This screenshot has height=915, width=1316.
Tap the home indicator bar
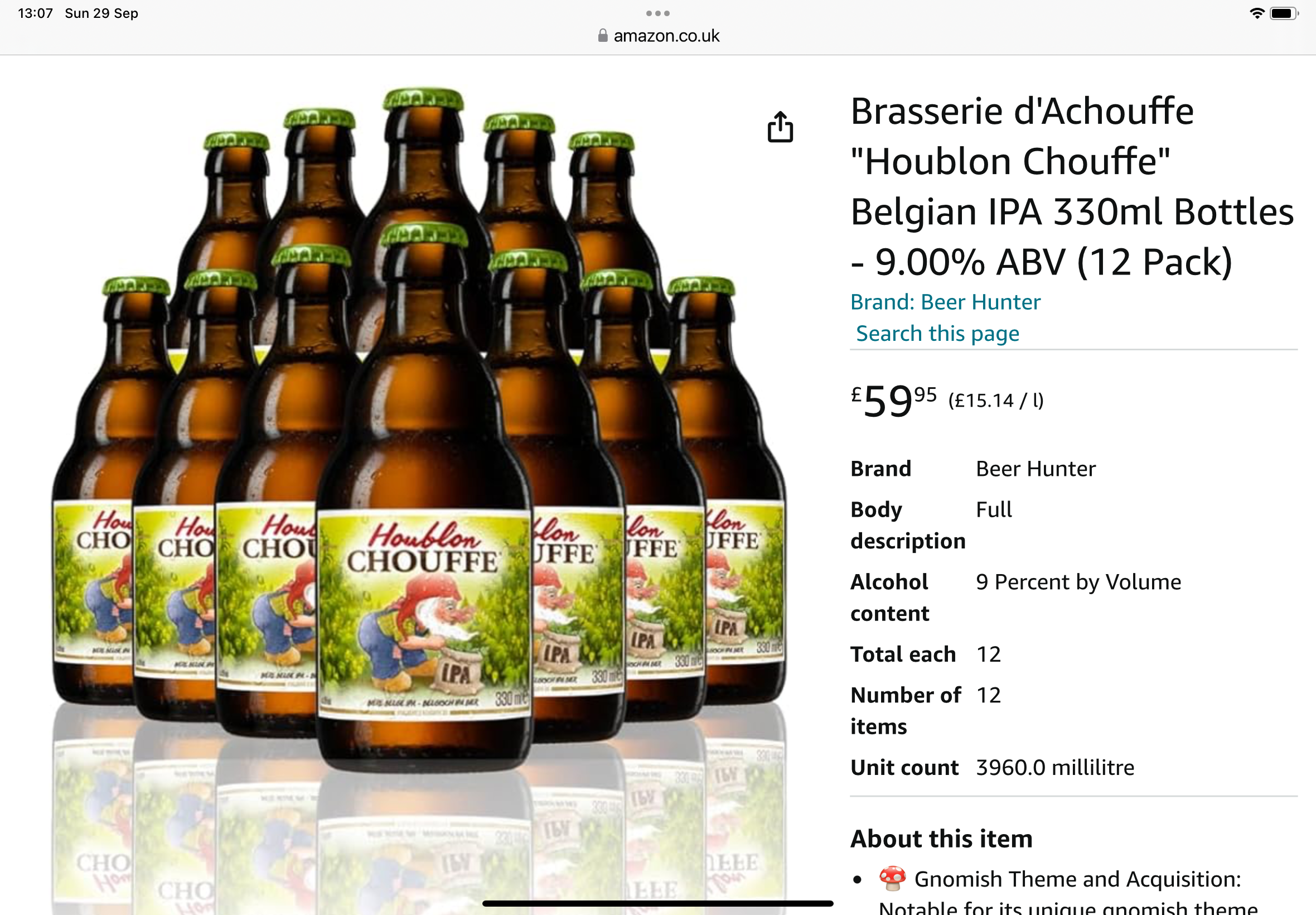pyautogui.click(x=657, y=903)
